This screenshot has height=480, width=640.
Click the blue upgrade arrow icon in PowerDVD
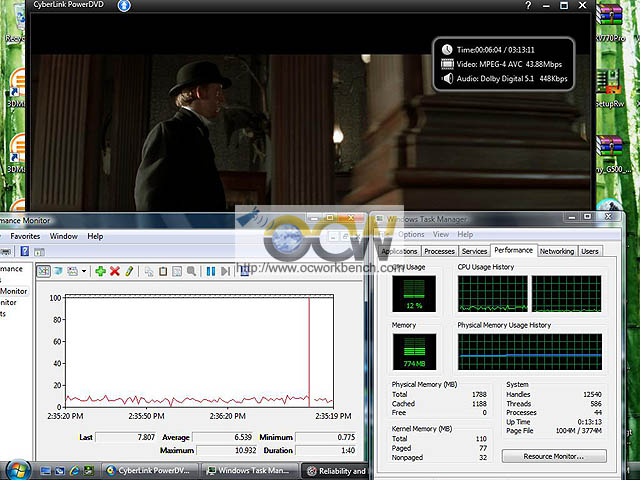(x=124, y=5)
